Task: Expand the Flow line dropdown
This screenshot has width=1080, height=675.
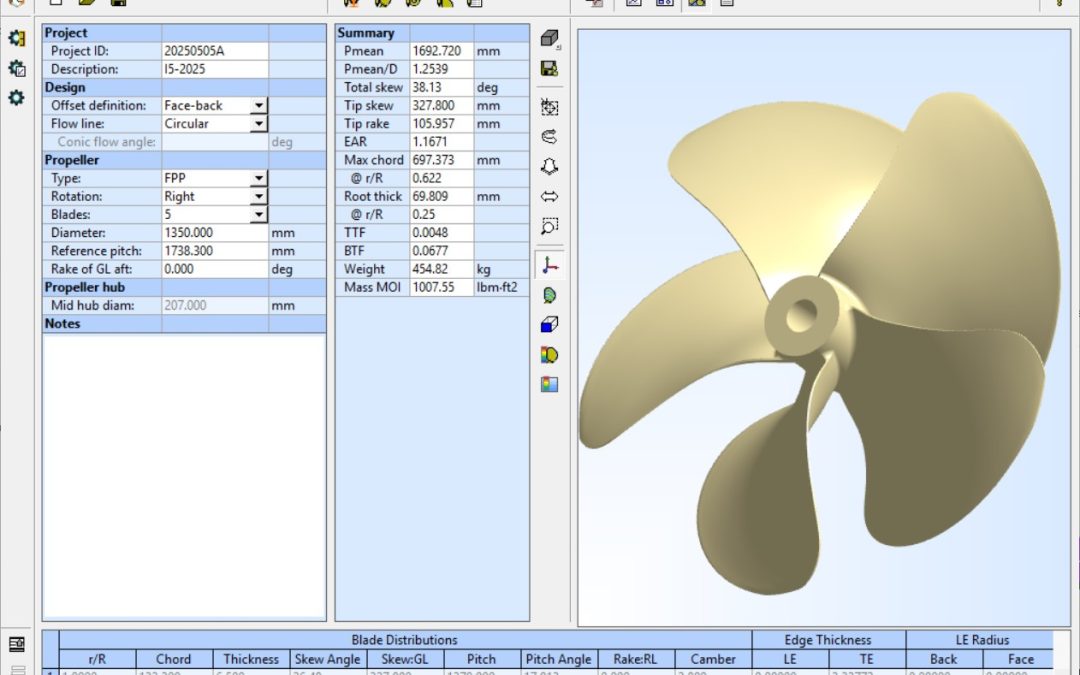Action: pos(258,124)
